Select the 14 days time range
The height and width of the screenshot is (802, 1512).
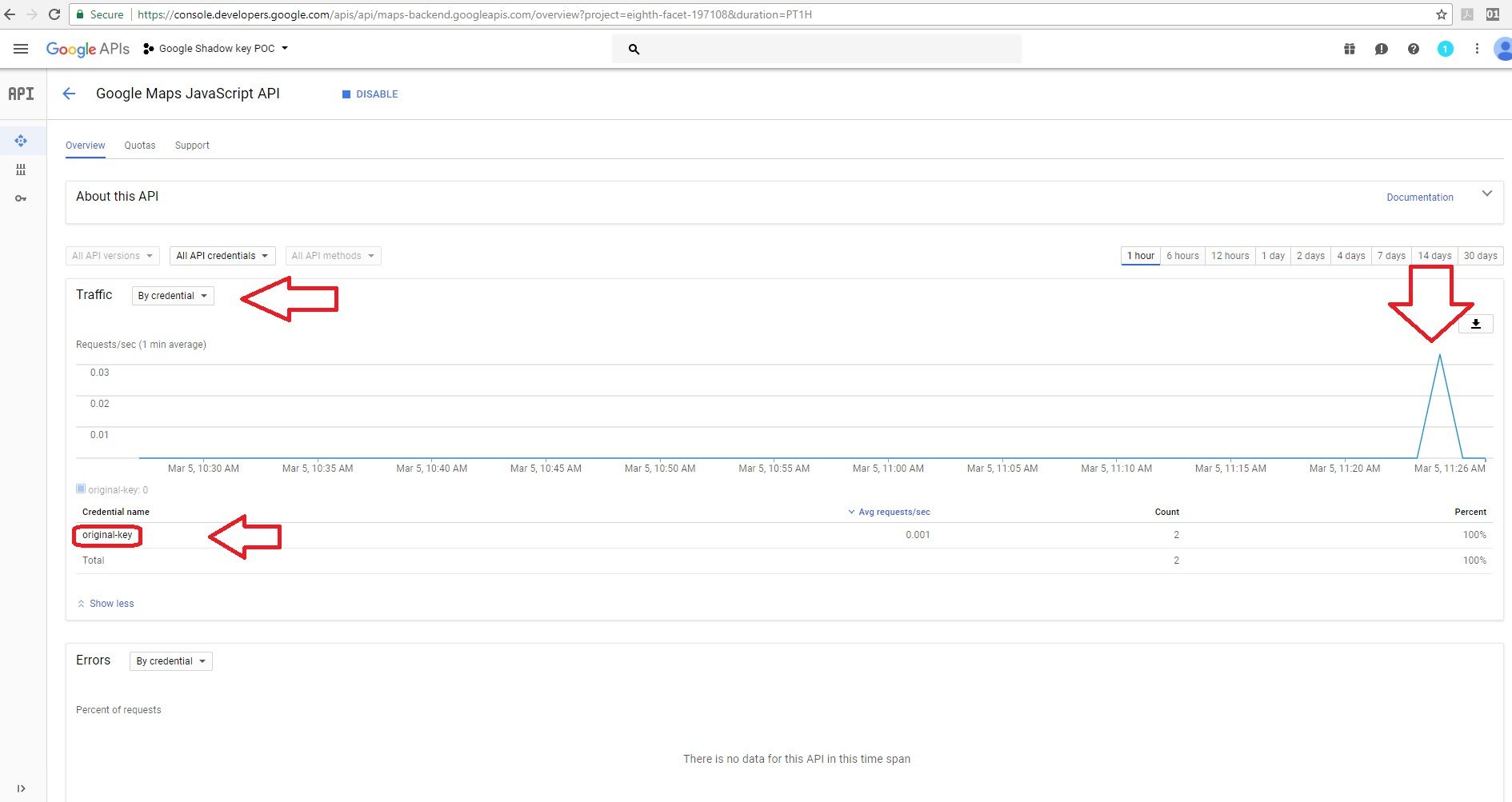pos(1434,256)
